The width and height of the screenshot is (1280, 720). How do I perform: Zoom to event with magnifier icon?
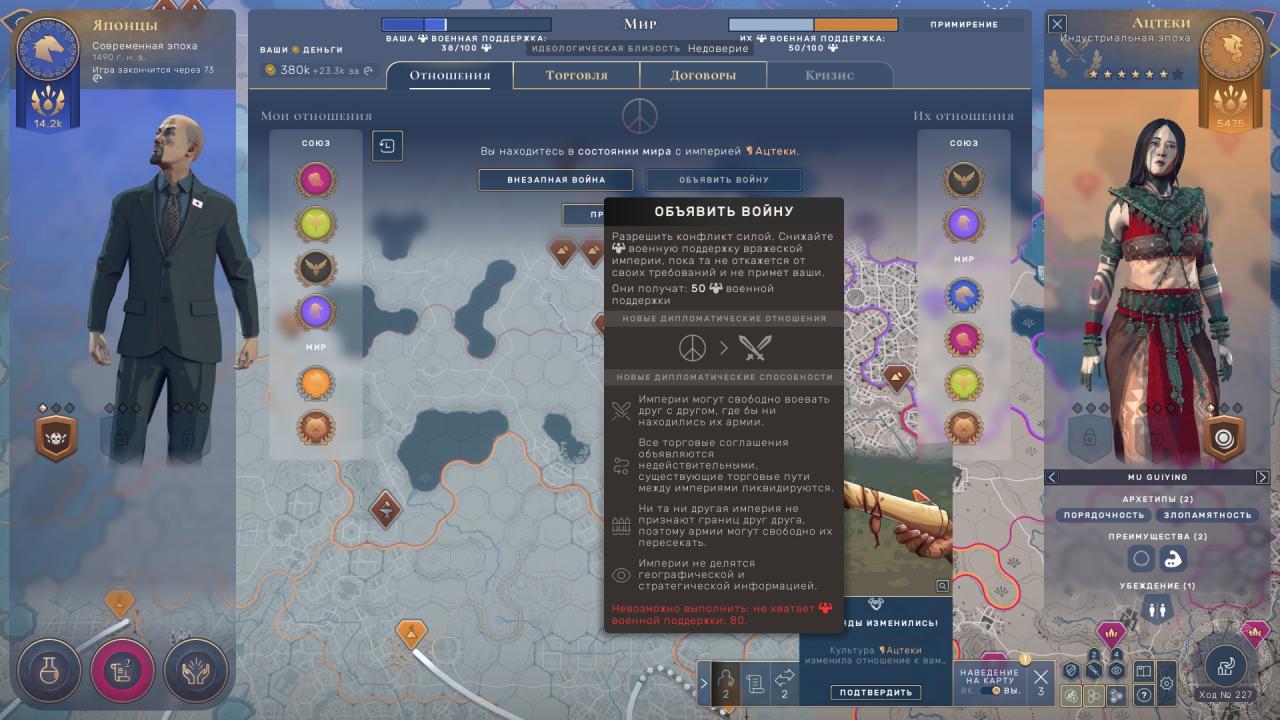[942, 586]
